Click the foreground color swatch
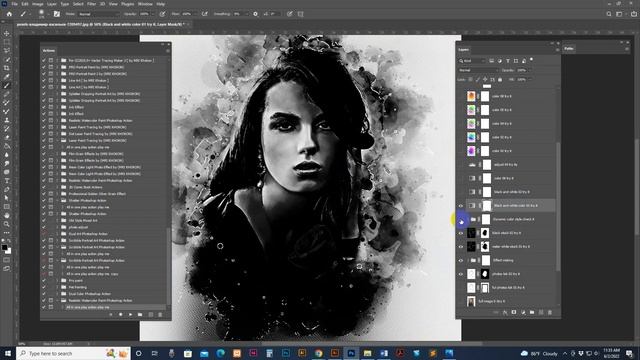Image resolution: width=640 pixels, height=360 pixels. 4,248
